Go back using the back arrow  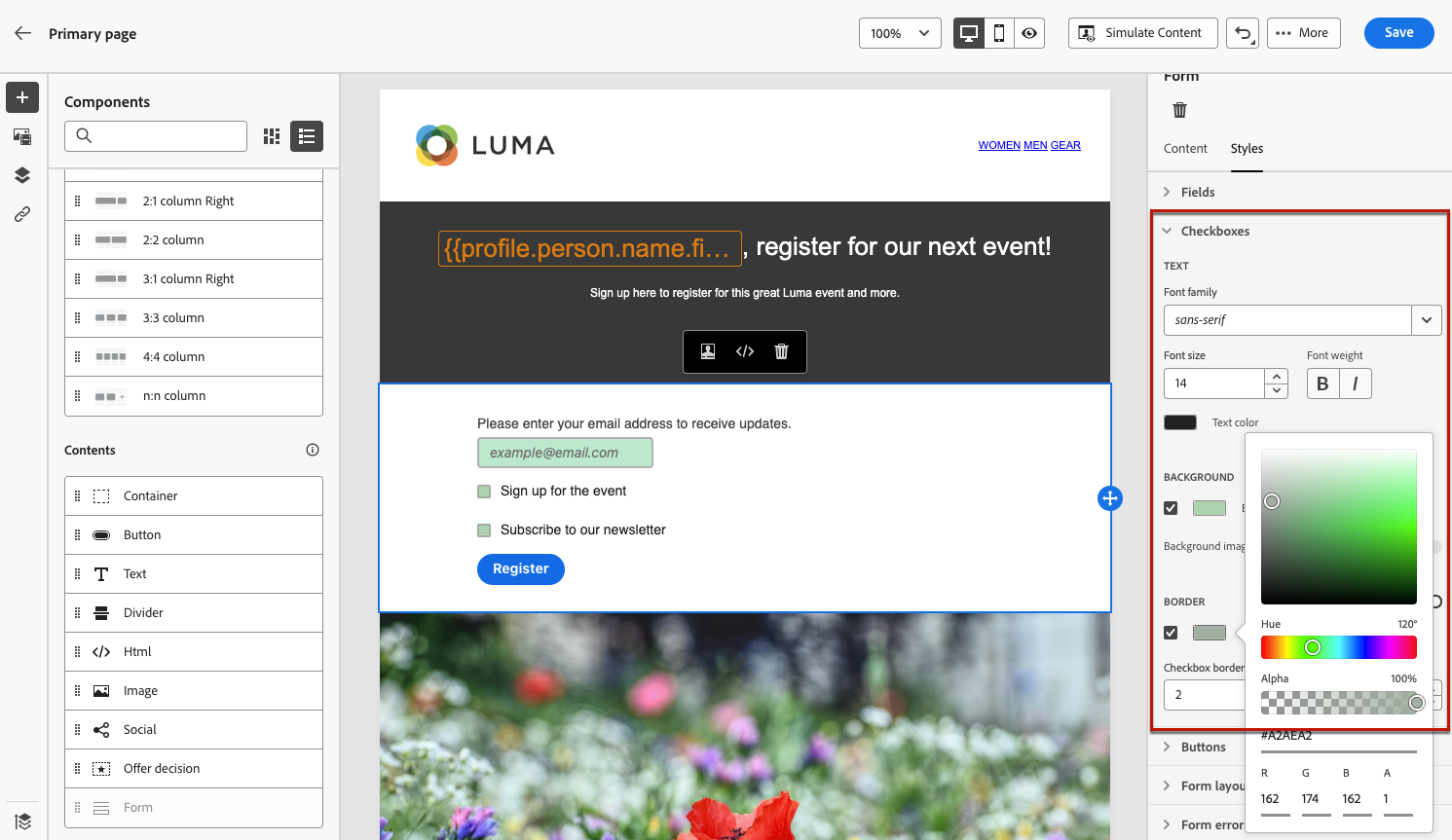click(23, 33)
